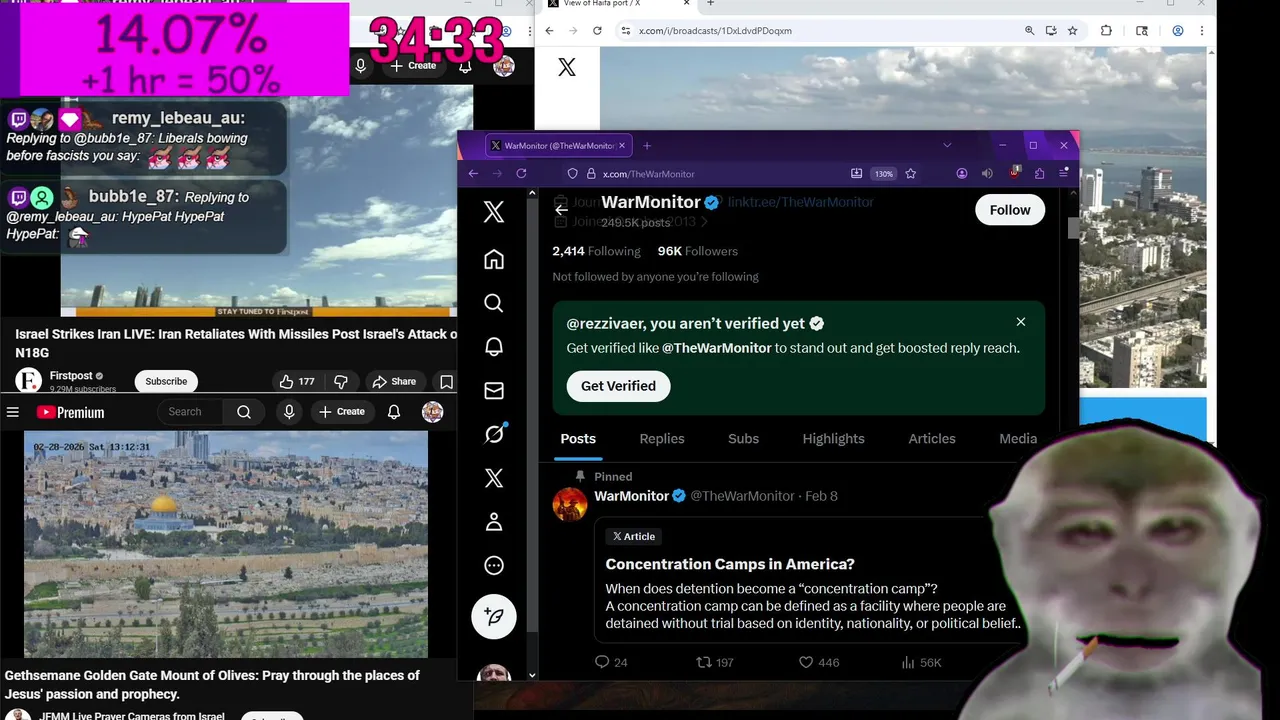Image resolution: width=1280 pixels, height=720 pixels.
Task: Bookmark the Haifa port broadcast page
Action: [1072, 31]
